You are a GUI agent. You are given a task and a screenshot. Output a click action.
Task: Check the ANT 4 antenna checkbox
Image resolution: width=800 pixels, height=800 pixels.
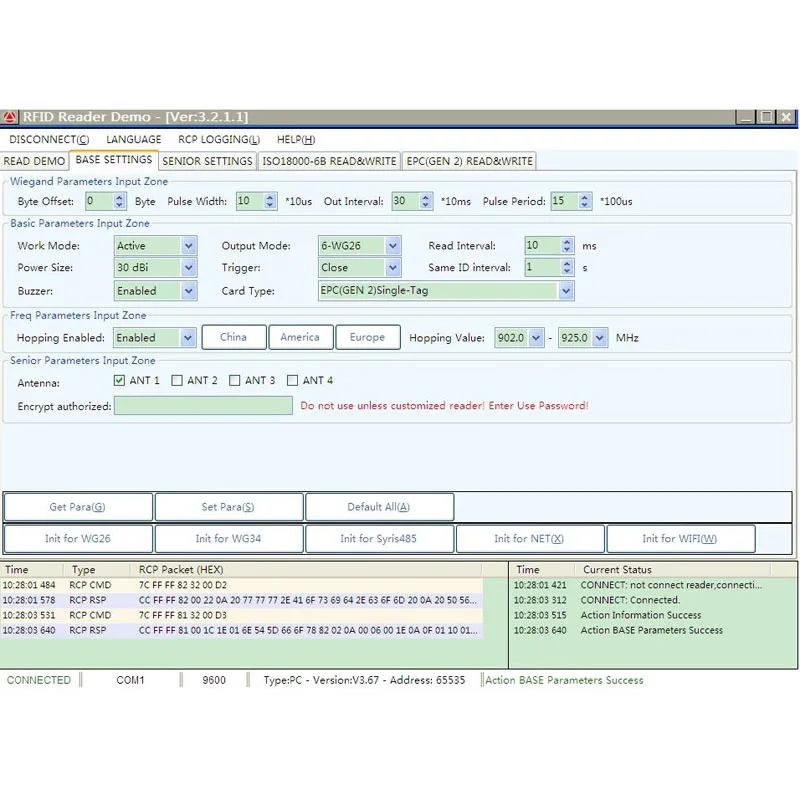[293, 380]
